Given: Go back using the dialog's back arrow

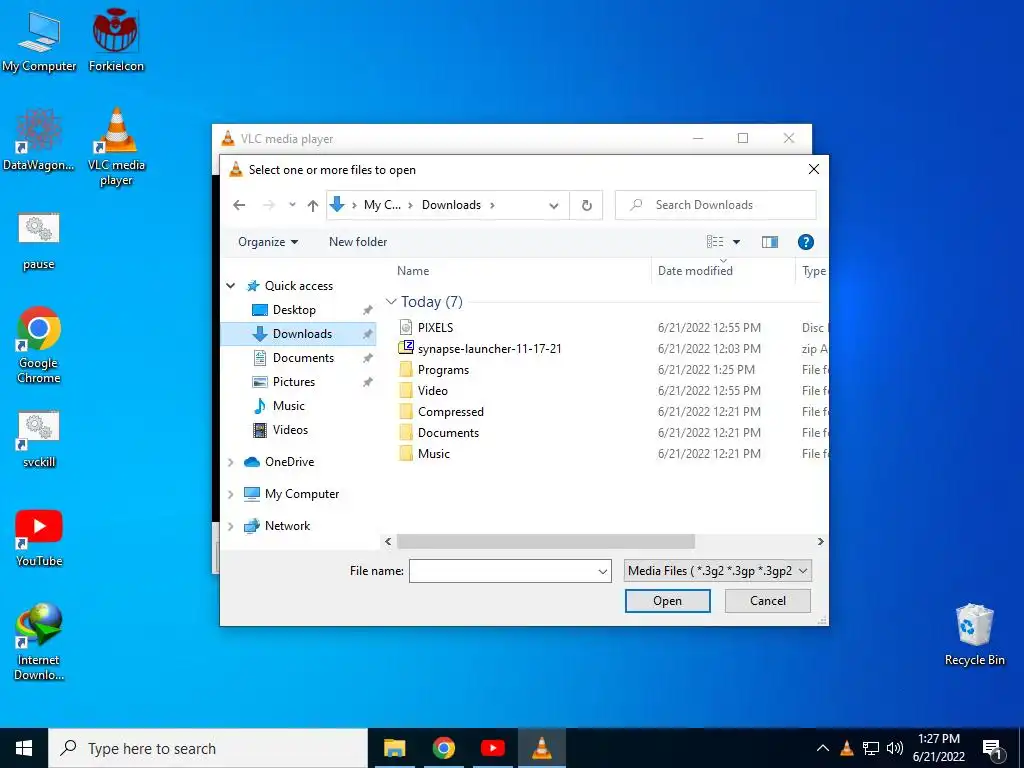Looking at the screenshot, I should [239, 205].
